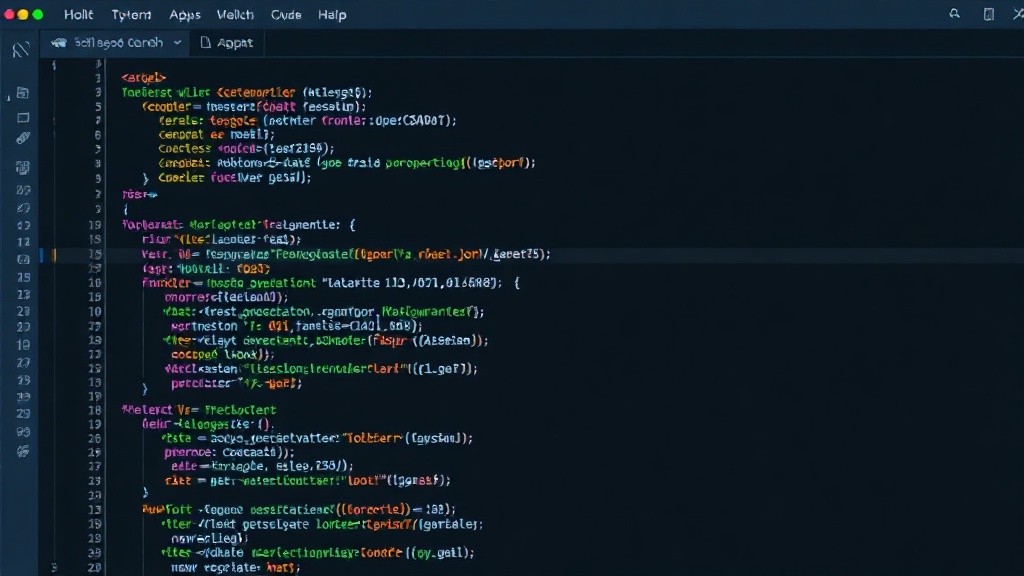Click the split panel icon in the title bar
1024x576 pixels.
tap(989, 14)
